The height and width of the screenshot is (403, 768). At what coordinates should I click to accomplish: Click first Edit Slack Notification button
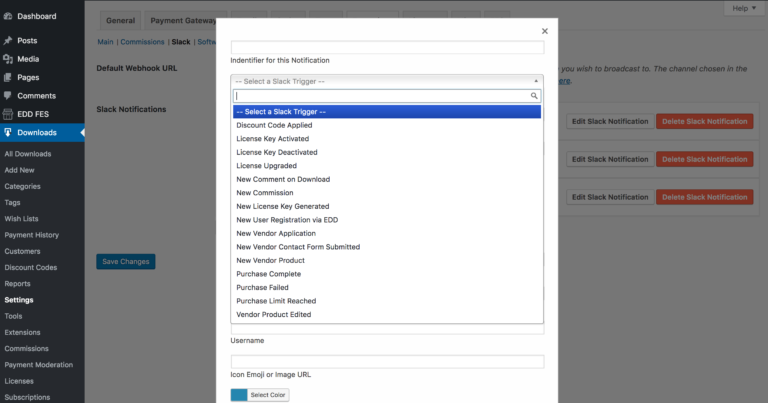pyautogui.click(x=610, y=121)
